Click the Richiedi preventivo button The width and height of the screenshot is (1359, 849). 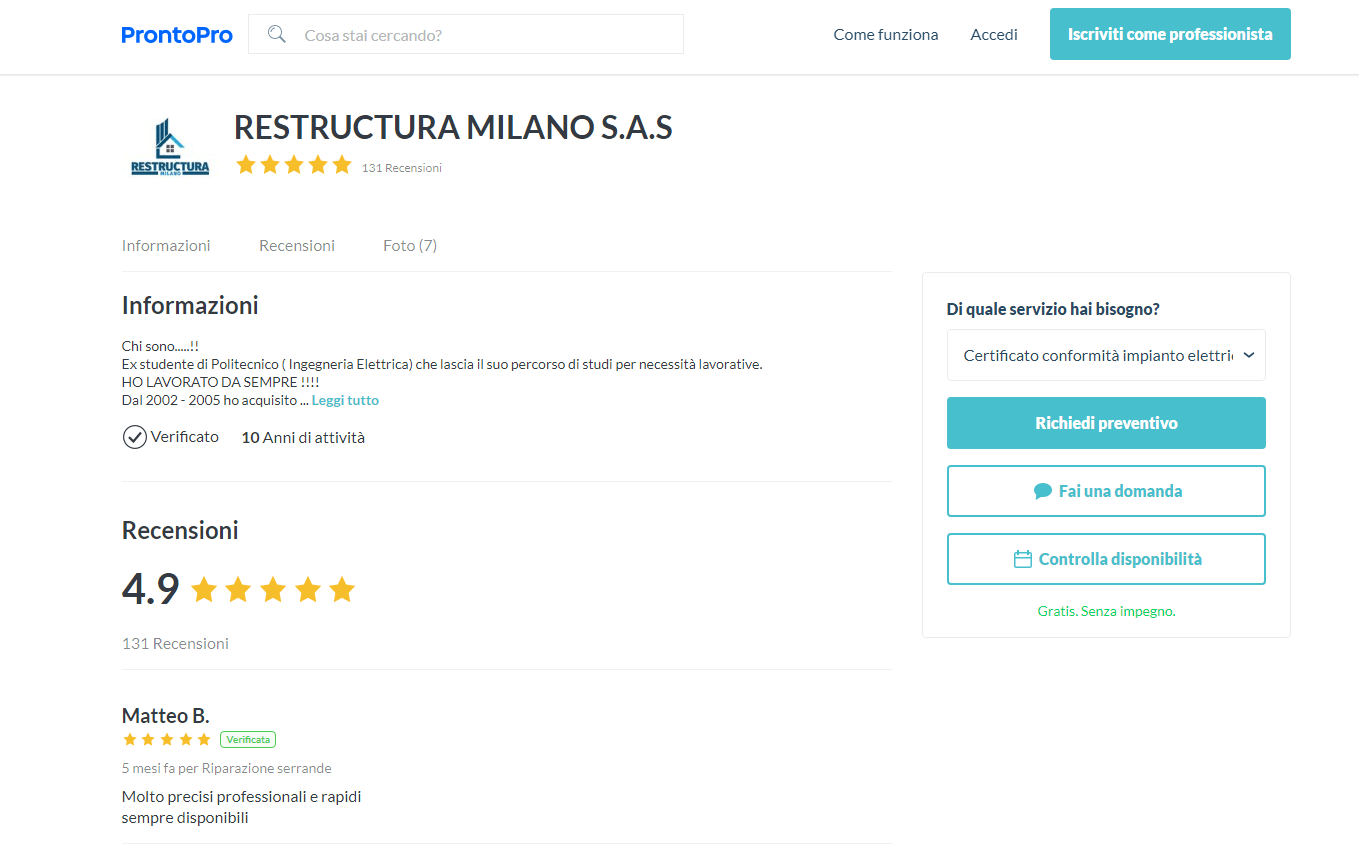point(1106,423)
